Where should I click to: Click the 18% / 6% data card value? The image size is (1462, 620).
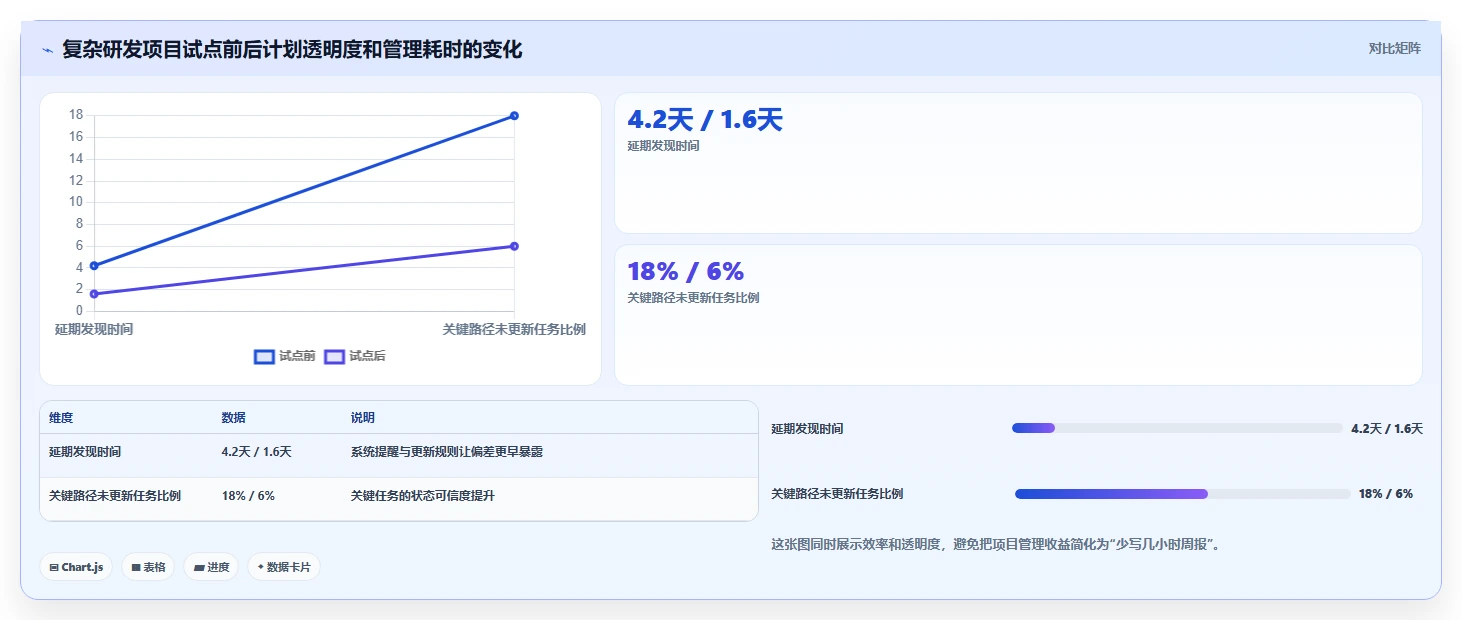click(x=686, y=271)
